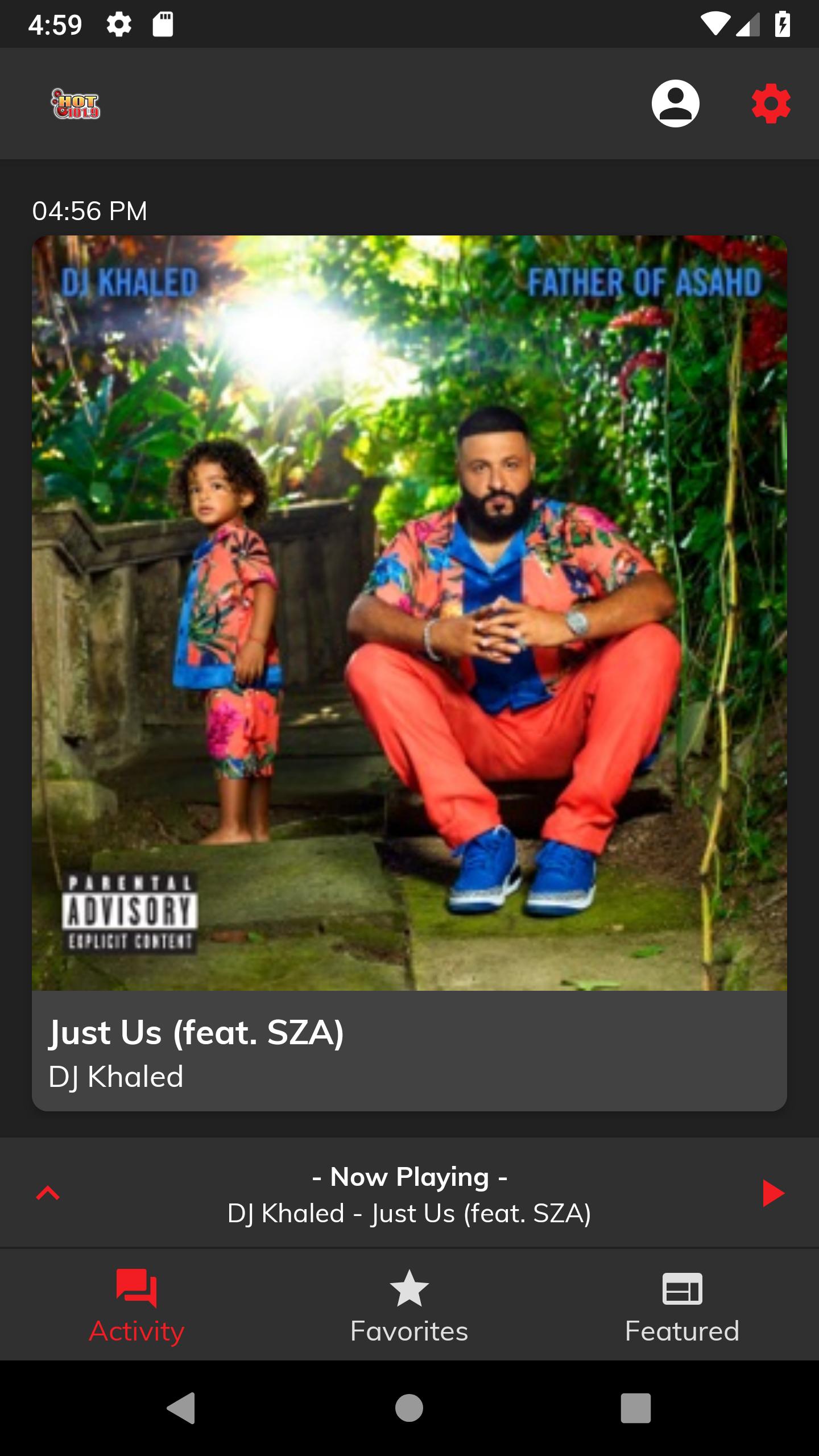Tap the status bar settings gear
The width and height of the screenshot is (819, 1456).
coord(119,24)
